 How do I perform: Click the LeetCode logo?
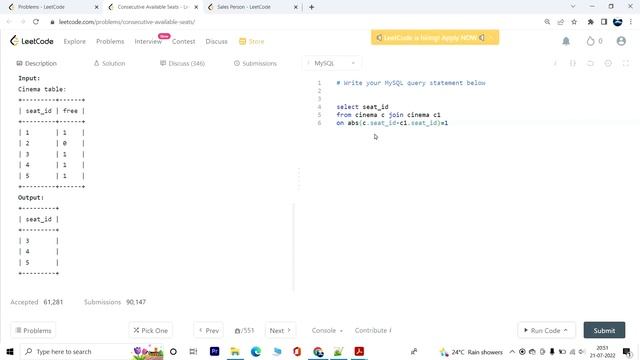[x=31, y=41]
